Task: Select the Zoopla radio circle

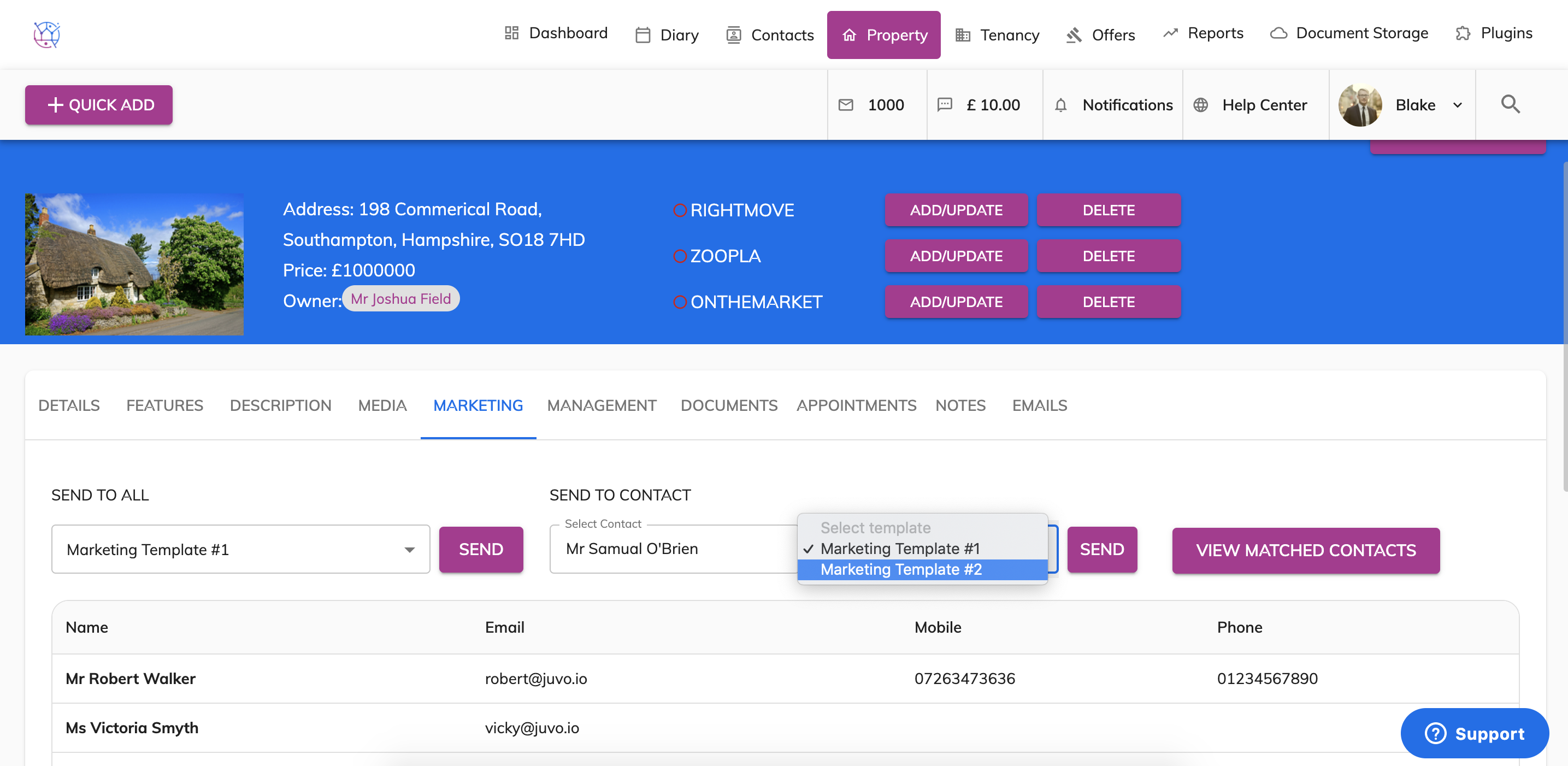Action: pos(680,256)
